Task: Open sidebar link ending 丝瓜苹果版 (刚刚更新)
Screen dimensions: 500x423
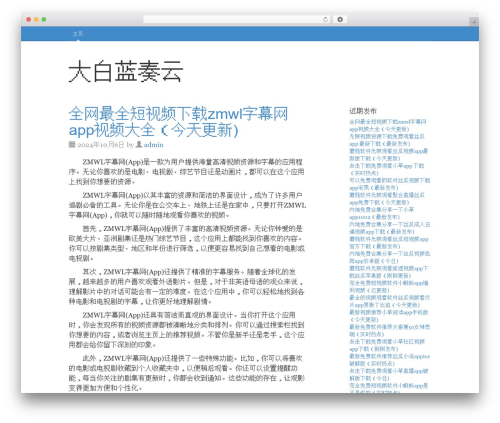Action: tap(389, 272)
